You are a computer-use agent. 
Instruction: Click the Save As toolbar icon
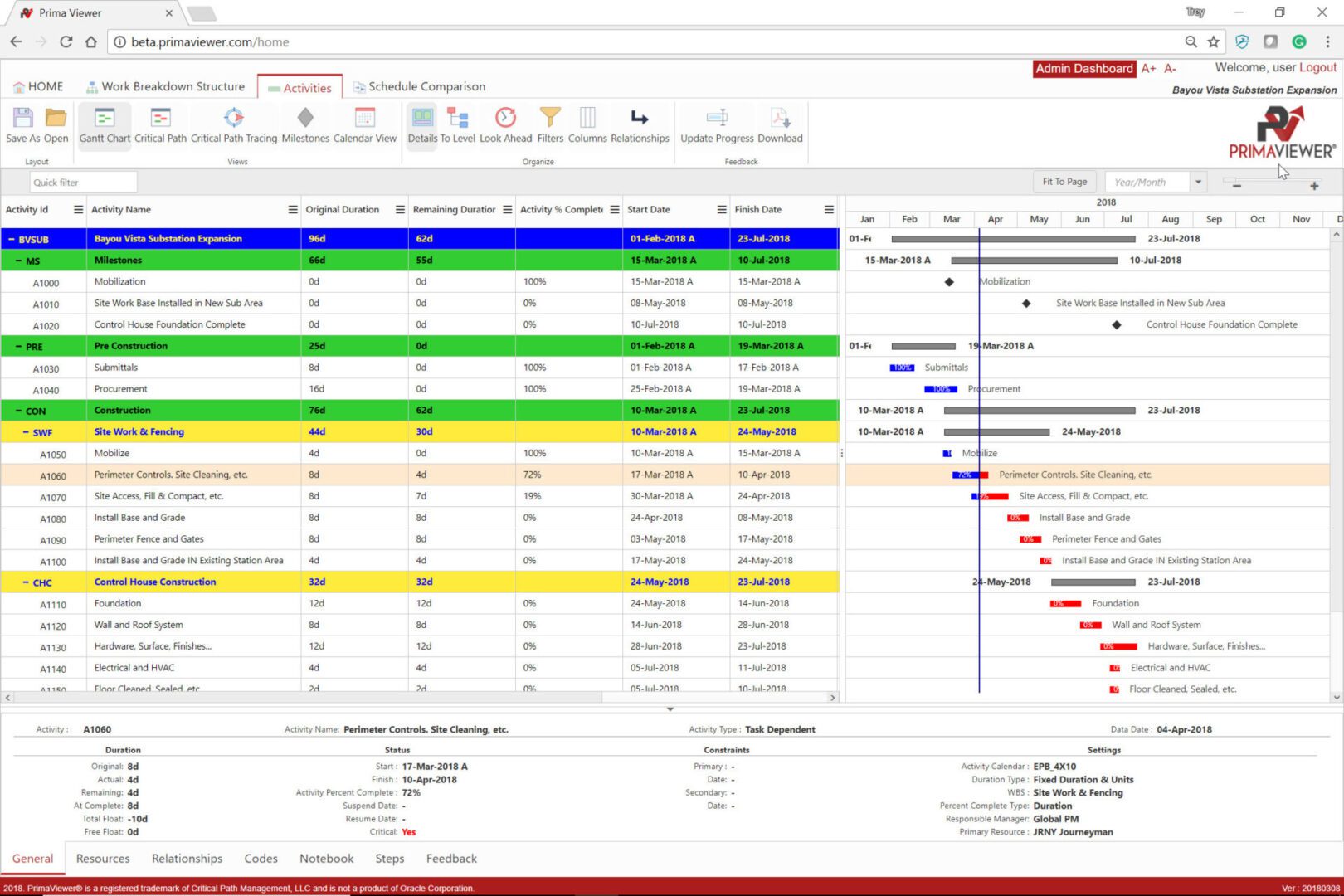(22, 118)
